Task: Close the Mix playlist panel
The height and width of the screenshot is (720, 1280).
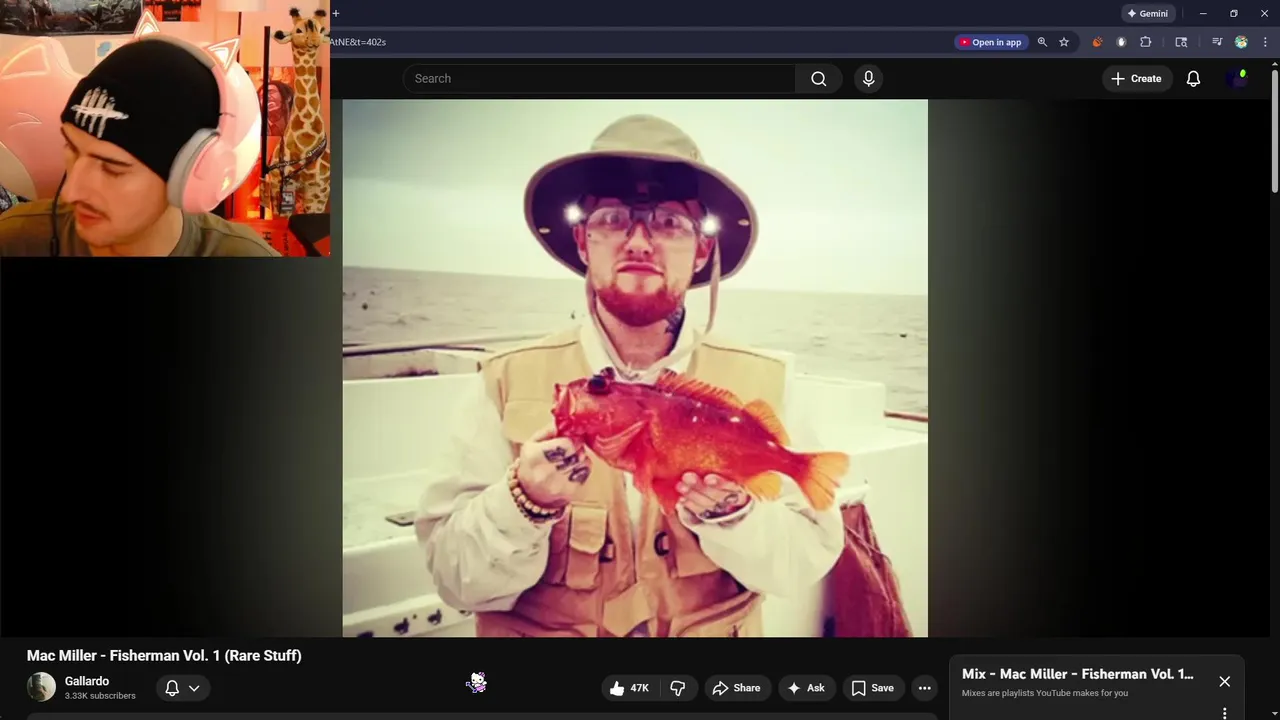Action: (1224, 681)
